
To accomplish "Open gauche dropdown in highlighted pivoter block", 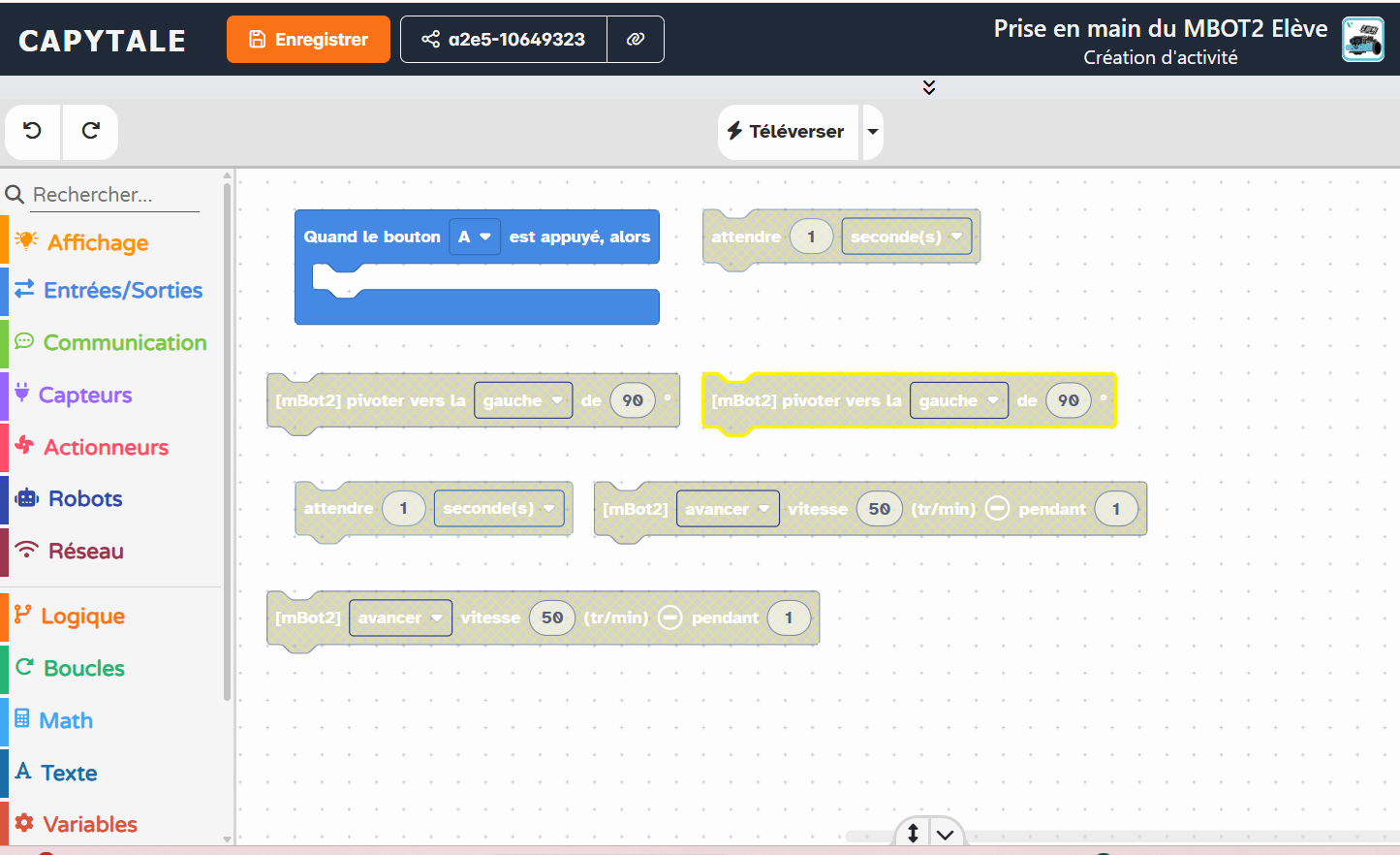I will tap(958, 400).
